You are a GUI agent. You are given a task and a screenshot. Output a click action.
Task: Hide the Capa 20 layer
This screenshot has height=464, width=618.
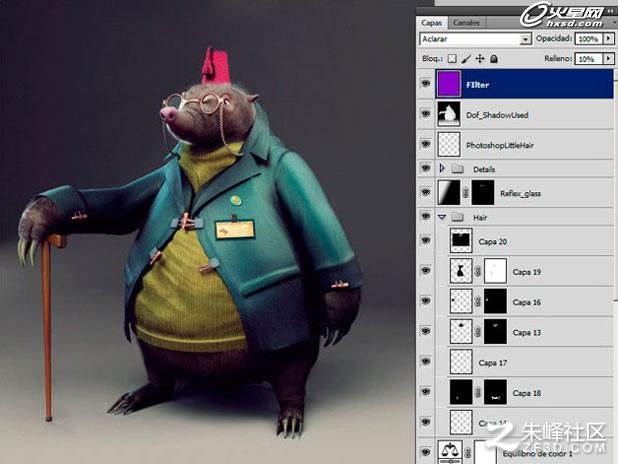pyautogui.click(x=425, y=240)
